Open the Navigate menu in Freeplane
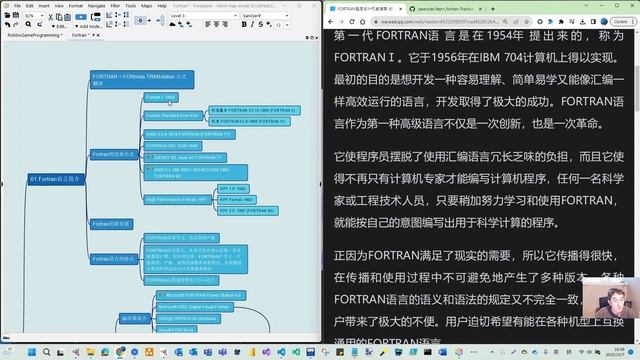This screenshot has width=640, height=360. coord(96,6)
